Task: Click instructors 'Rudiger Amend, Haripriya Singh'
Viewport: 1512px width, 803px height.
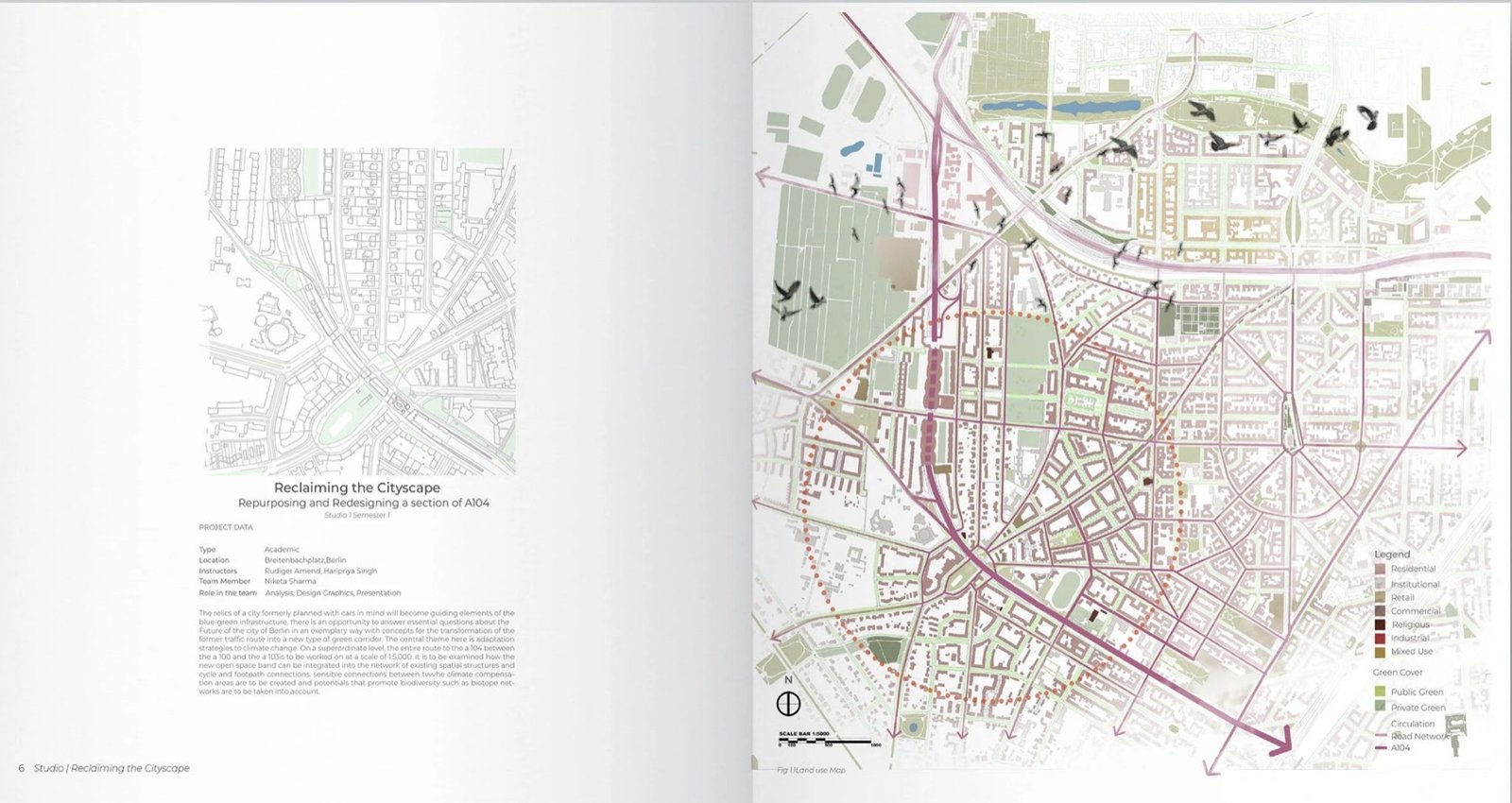Action: pyautogui.click(x=320, y=571)
